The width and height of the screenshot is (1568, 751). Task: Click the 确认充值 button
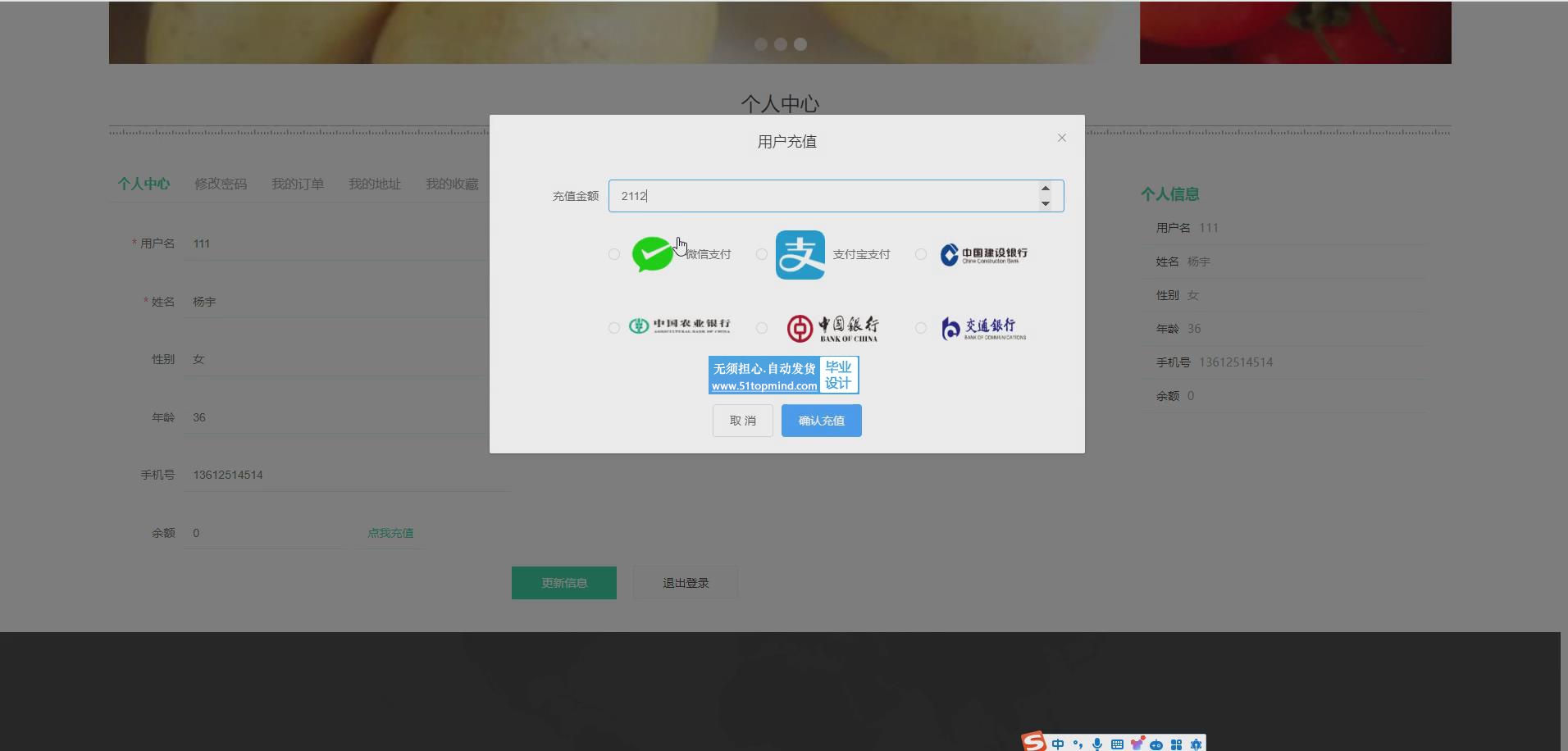822,421
